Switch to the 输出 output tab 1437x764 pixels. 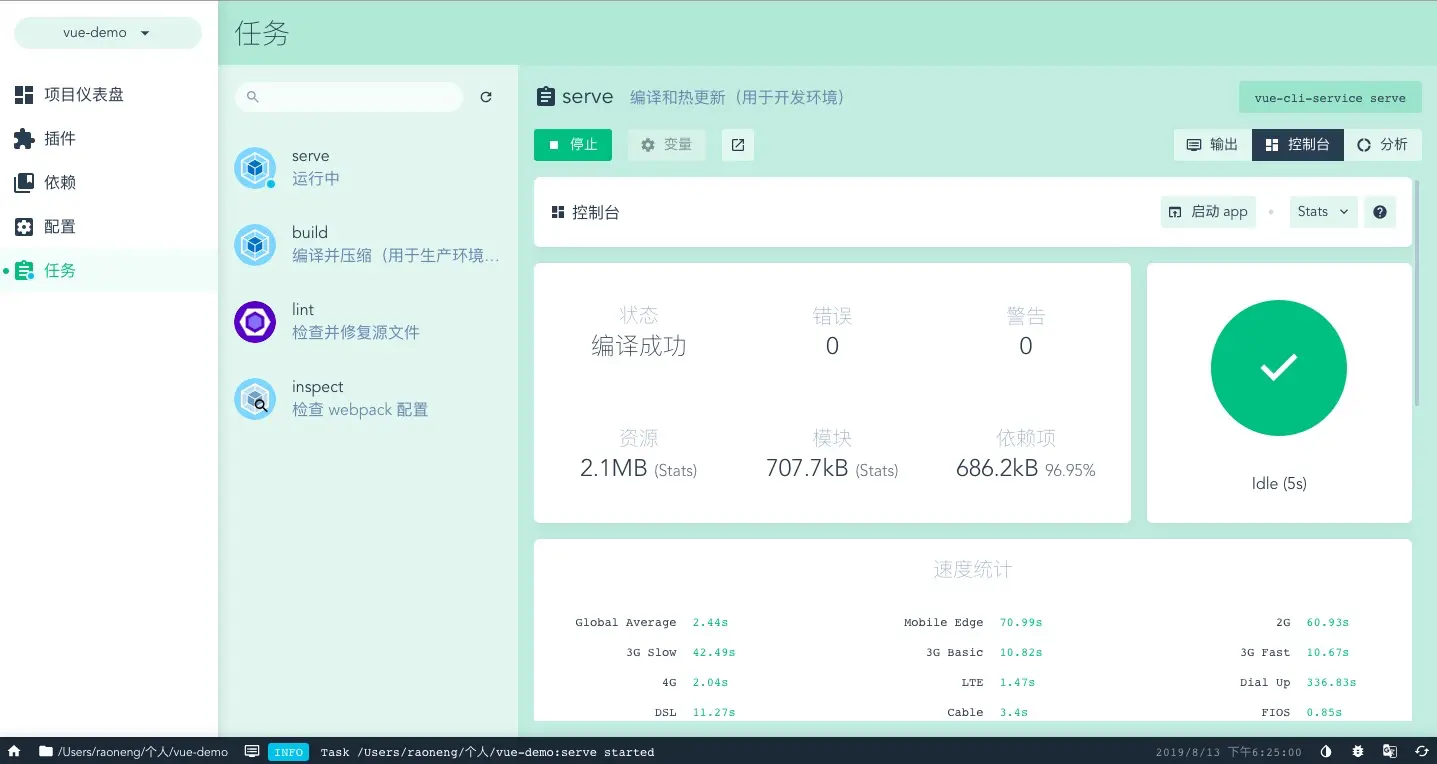pos(1212,145)
